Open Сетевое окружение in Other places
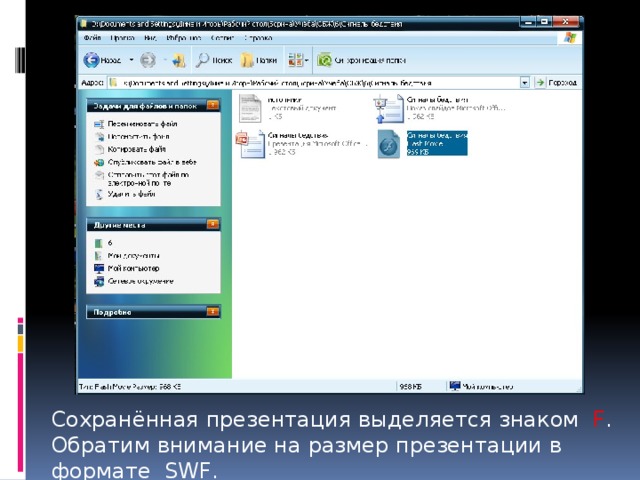This screenshot has width=640, height=480. pyautogui.click(x=140, y=281)
